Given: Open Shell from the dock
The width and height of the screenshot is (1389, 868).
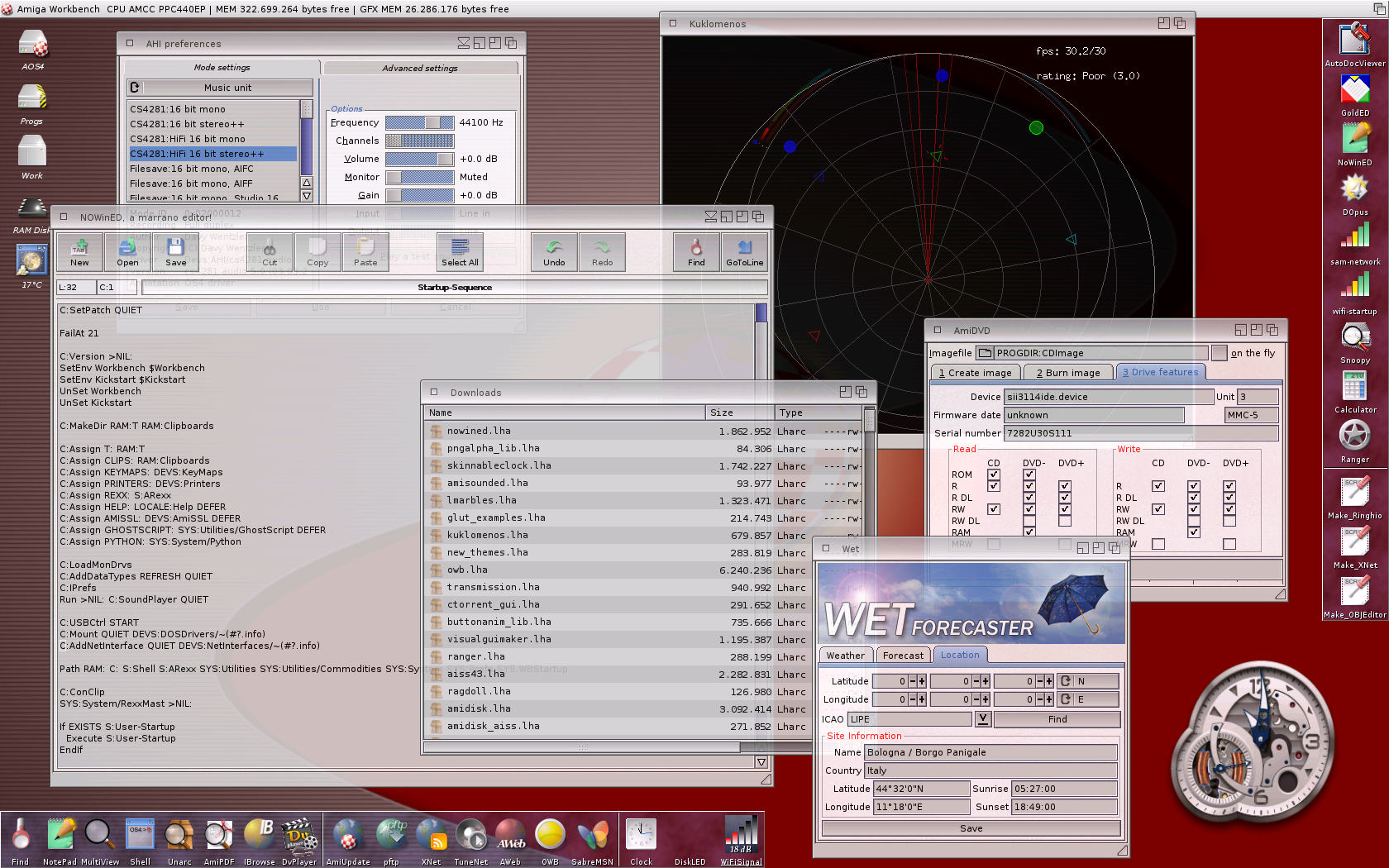Looking at the screenshot, I should click(x=140, y=841).
